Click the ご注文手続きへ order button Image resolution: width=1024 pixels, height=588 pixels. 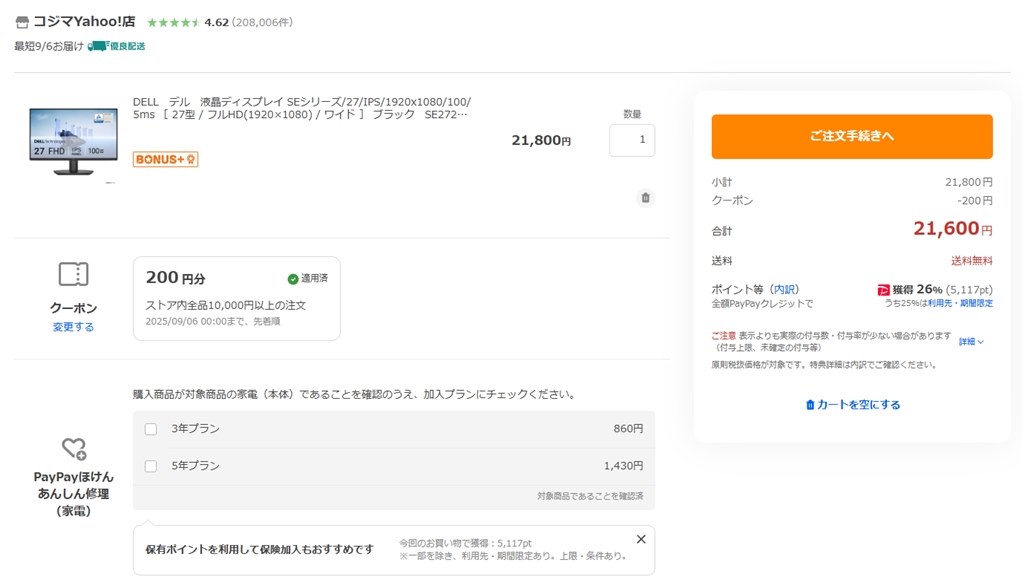[x=852, y=137]
